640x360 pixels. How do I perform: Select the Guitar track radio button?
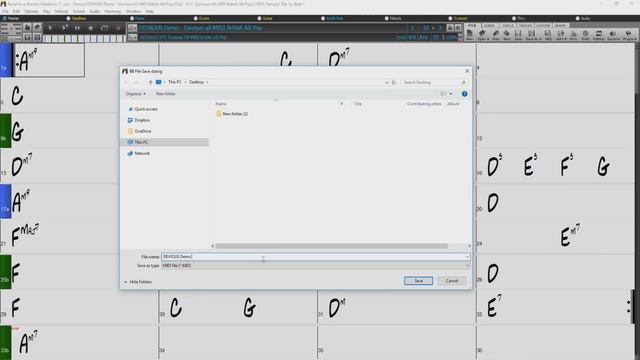tap(259, 18)
